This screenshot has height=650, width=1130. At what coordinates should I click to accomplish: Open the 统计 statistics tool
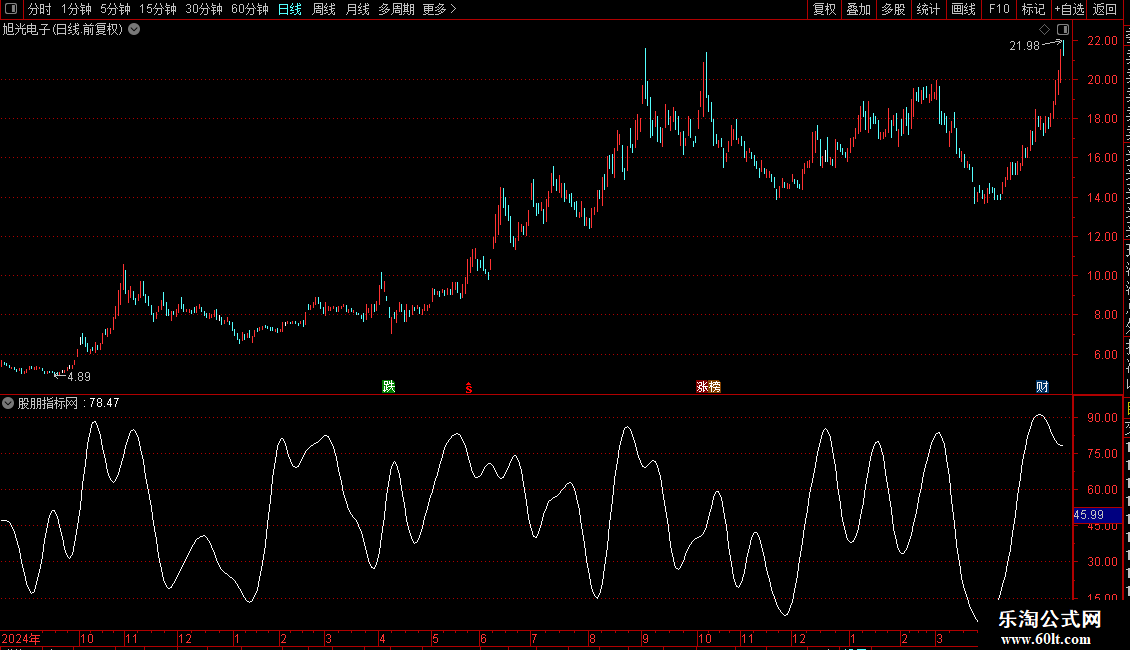(x=928, y=9)
